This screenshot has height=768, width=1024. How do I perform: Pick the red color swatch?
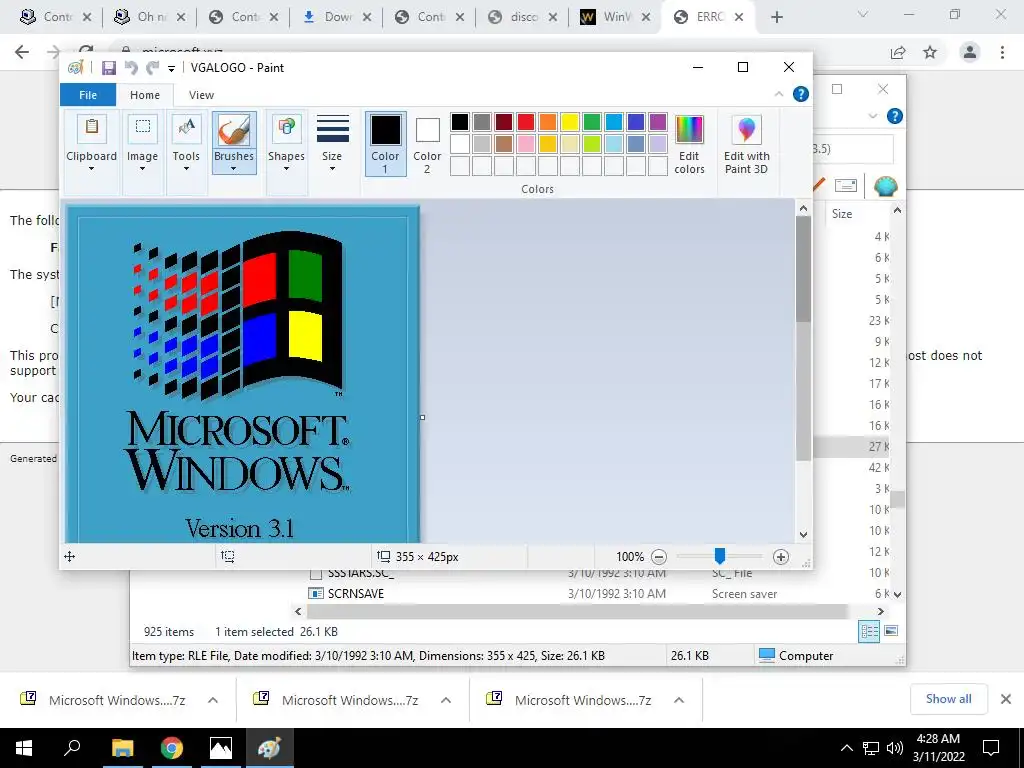(x=526, y=122)
